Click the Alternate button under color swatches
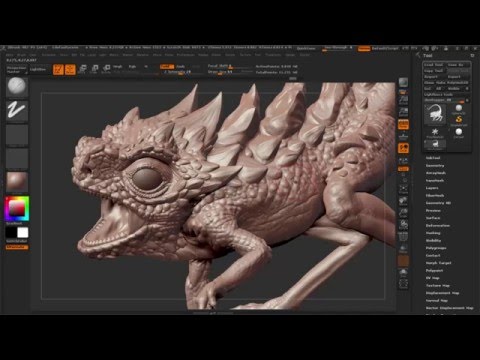Image resolution: width=480 pixels, height=360 pixels. tap(17, 247)
